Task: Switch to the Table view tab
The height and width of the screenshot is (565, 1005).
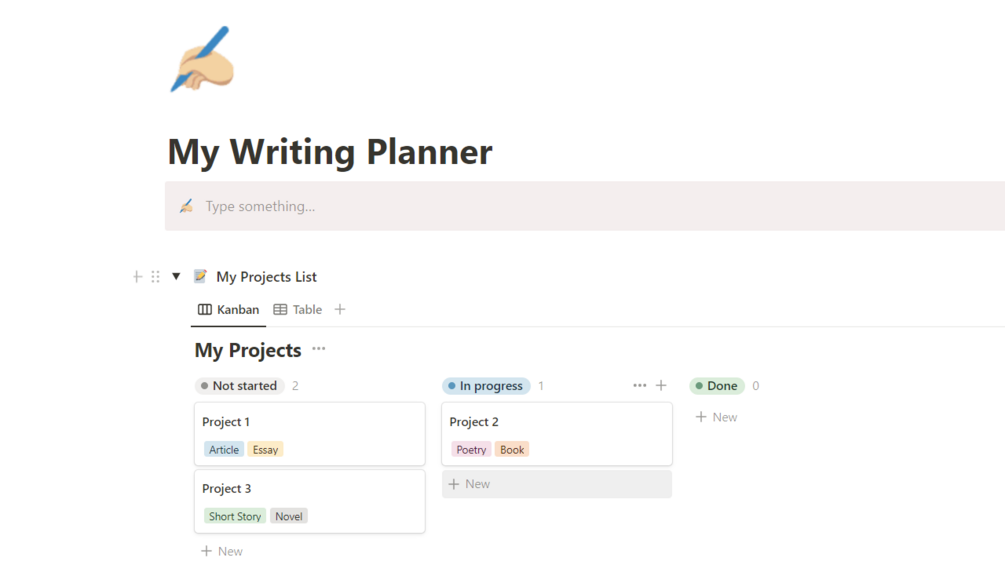Action: [298, 310]
